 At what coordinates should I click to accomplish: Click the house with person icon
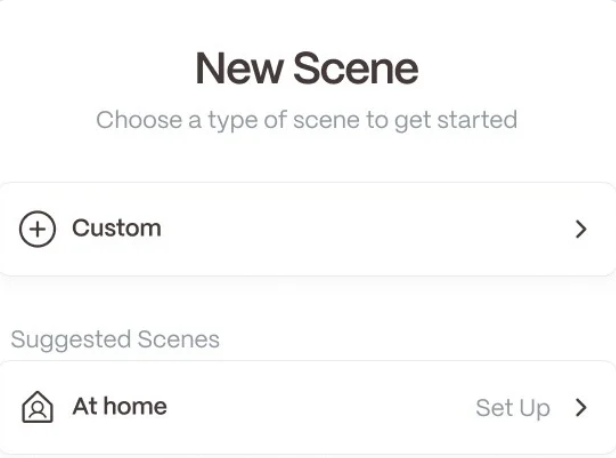point(37,407)
